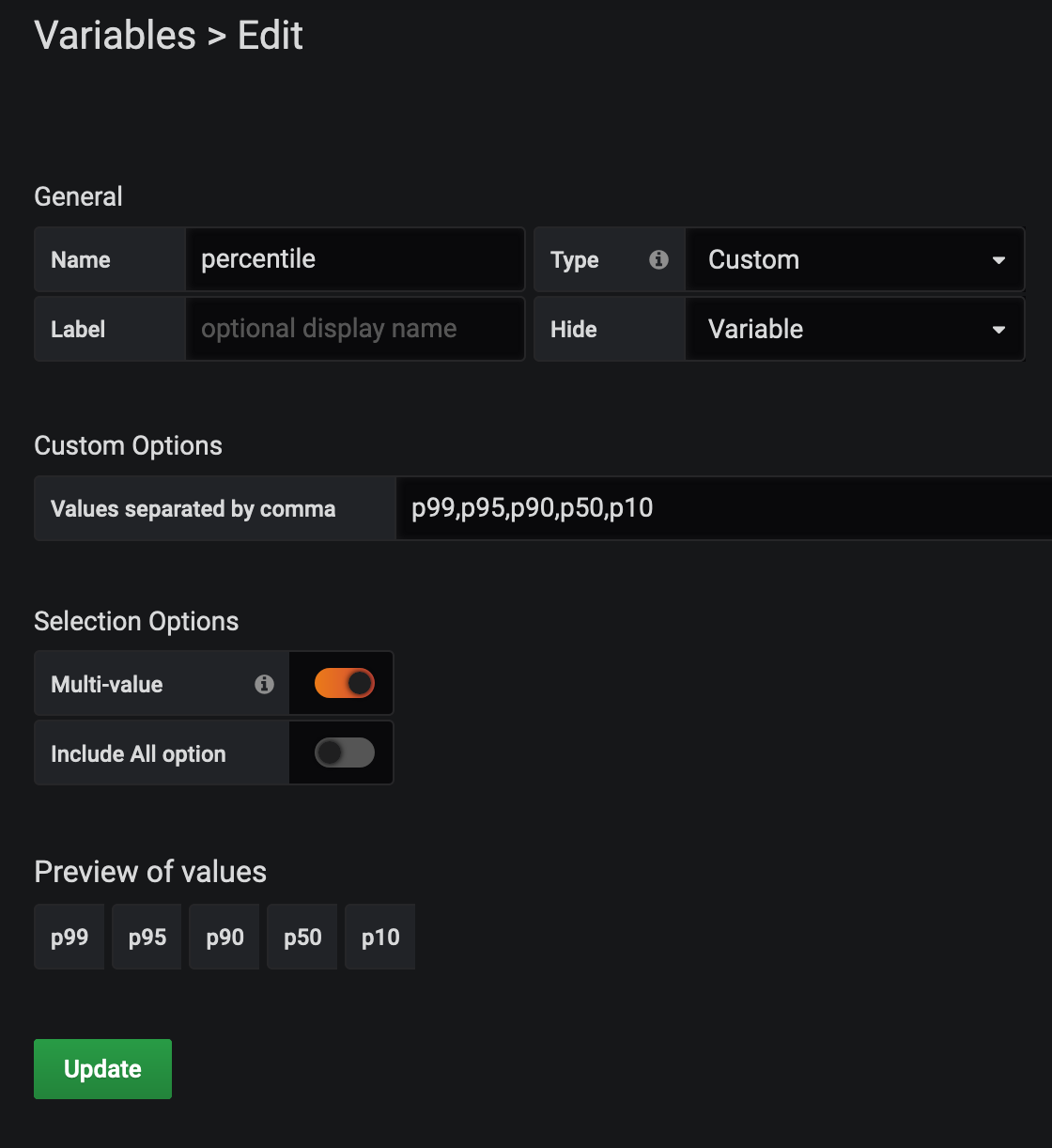Image resolution: width=1052 pixels, height=1148 pixels.
Task: Click the caret on the Type selector
Action: click(x=998, y=259)
